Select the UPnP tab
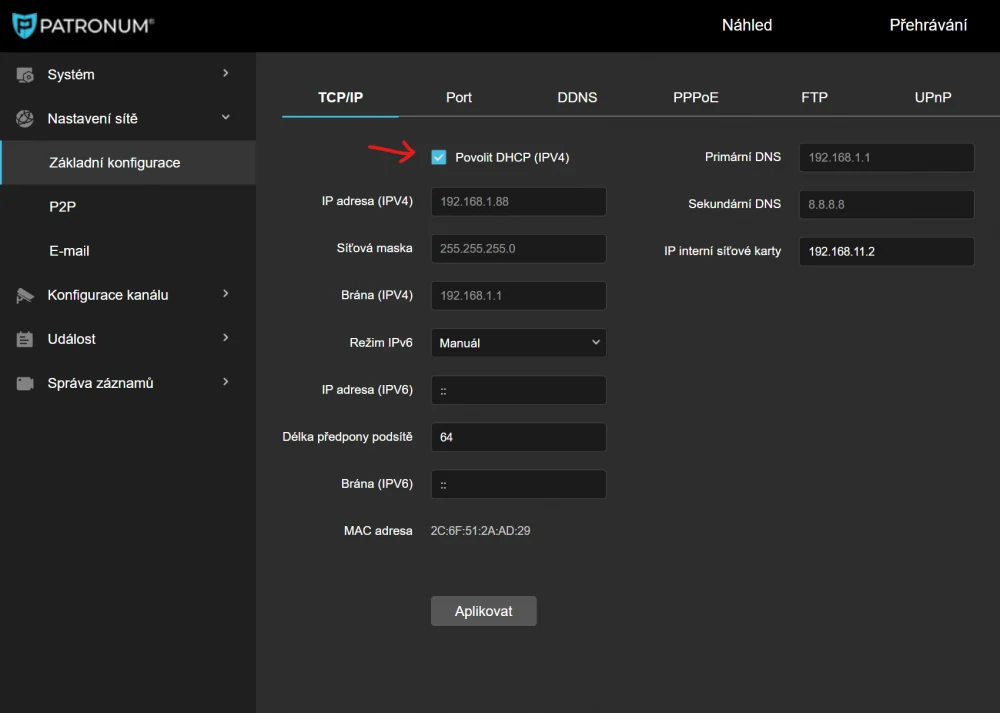1000x713 pixels. pos(932,97)
